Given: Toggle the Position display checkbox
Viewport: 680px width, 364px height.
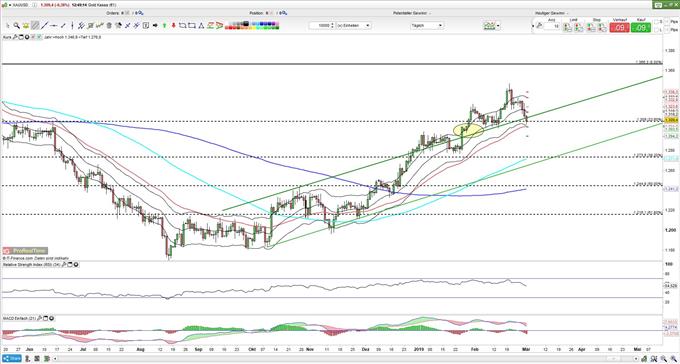Looking at the screenshot, I should point(271,13).
